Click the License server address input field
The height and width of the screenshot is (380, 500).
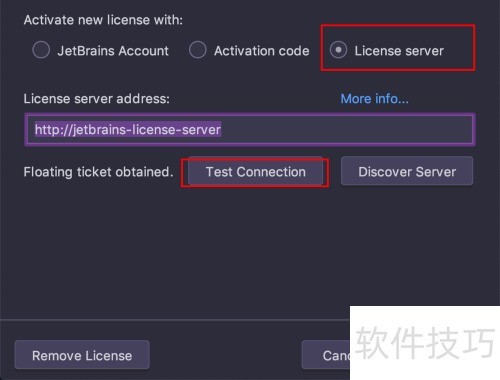[x=250, y=130]
